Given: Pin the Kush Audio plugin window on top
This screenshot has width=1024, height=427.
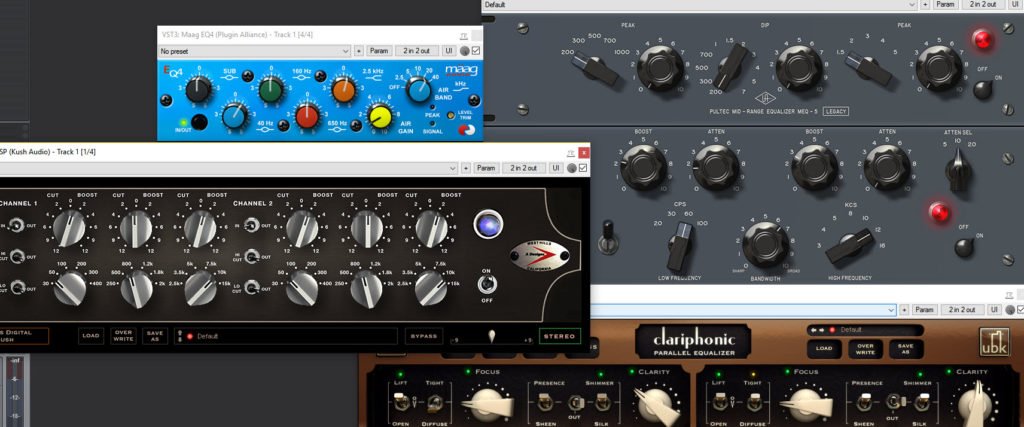Looking at the screenshot, I should [x=571, y=153].
